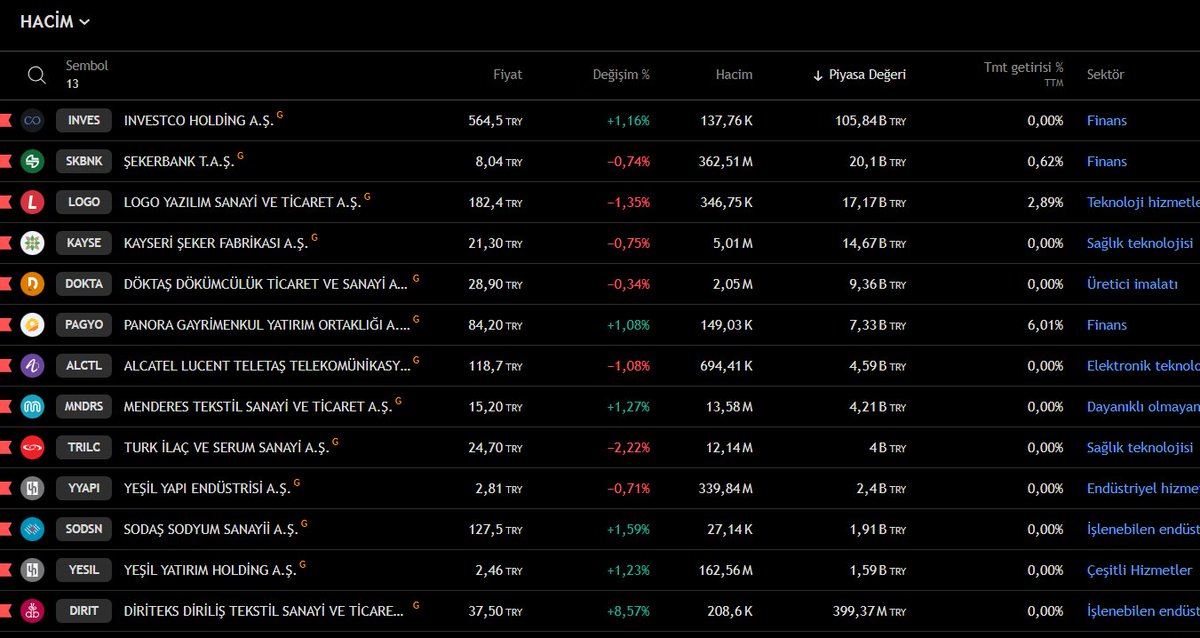
Task: Click the Yeşil Yapı logo icon
Action: [x=33, y=489]
